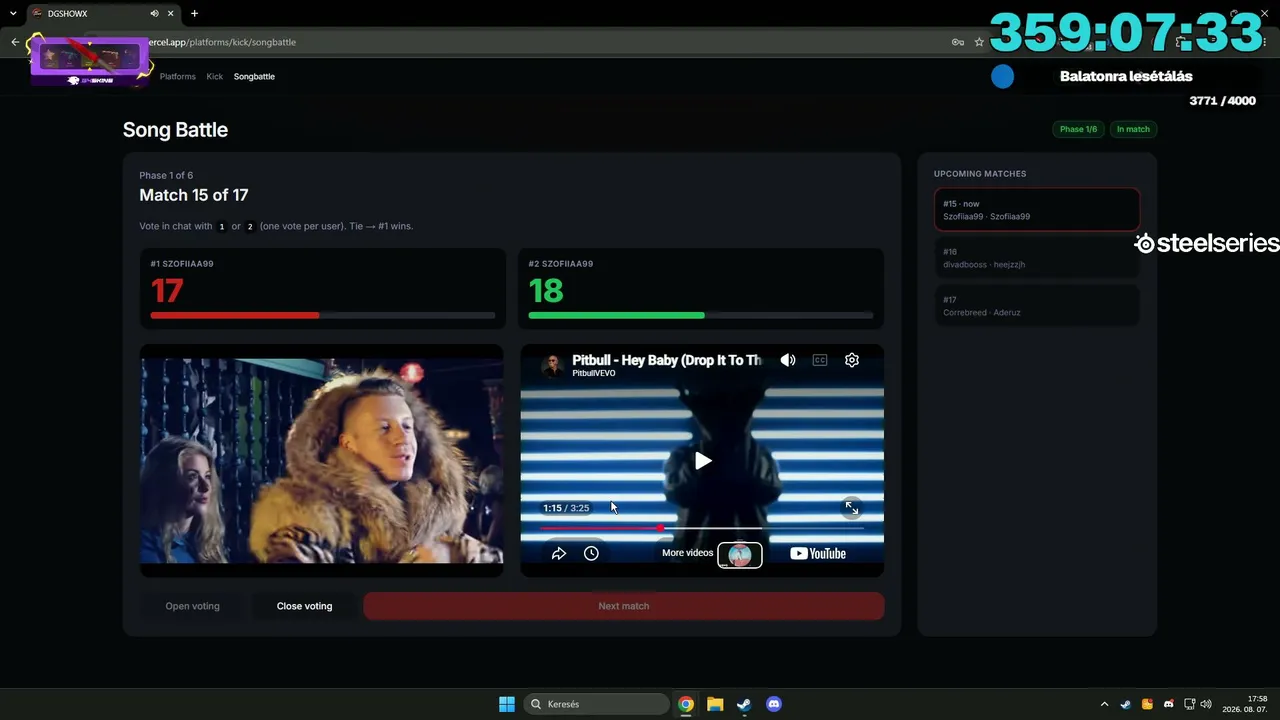Select upcoming match #15 Szofiiaa99
Image resolution: width=1280 pixels, height=720 pixels.
point(1037,210)
